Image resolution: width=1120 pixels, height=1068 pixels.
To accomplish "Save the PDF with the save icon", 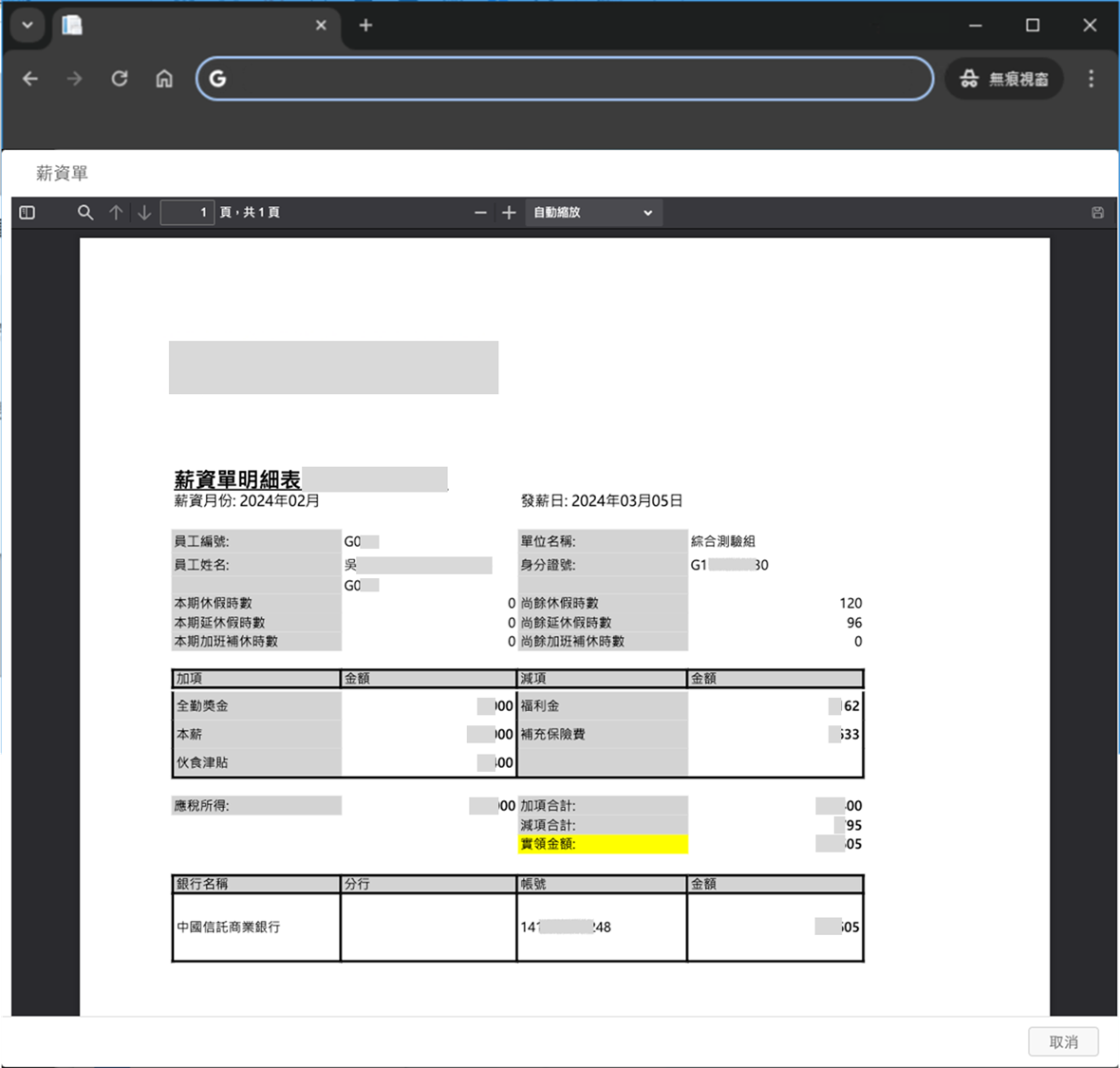I will pos(1097,213).
